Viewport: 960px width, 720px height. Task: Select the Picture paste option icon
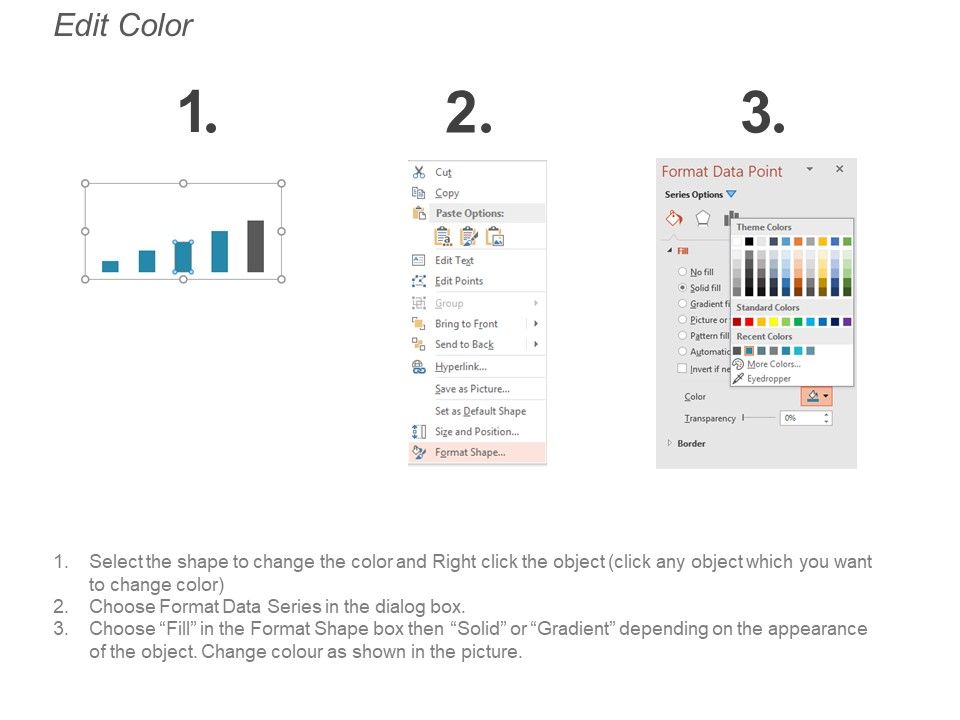pyautogui.click(x=495, y=235)
